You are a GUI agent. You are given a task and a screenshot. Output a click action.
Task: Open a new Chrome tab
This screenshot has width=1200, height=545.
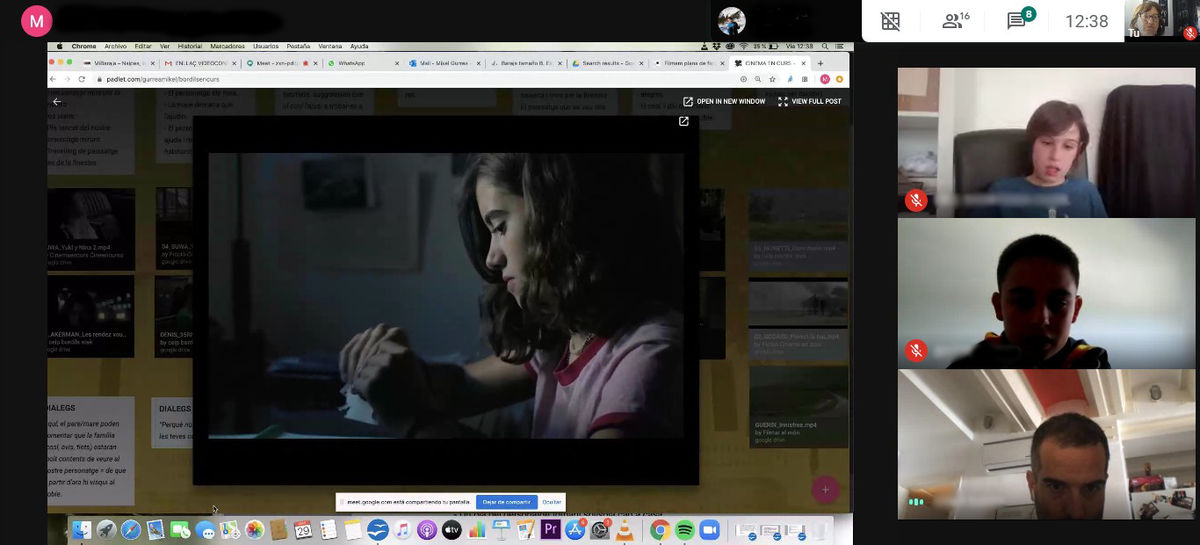[820, 63]
